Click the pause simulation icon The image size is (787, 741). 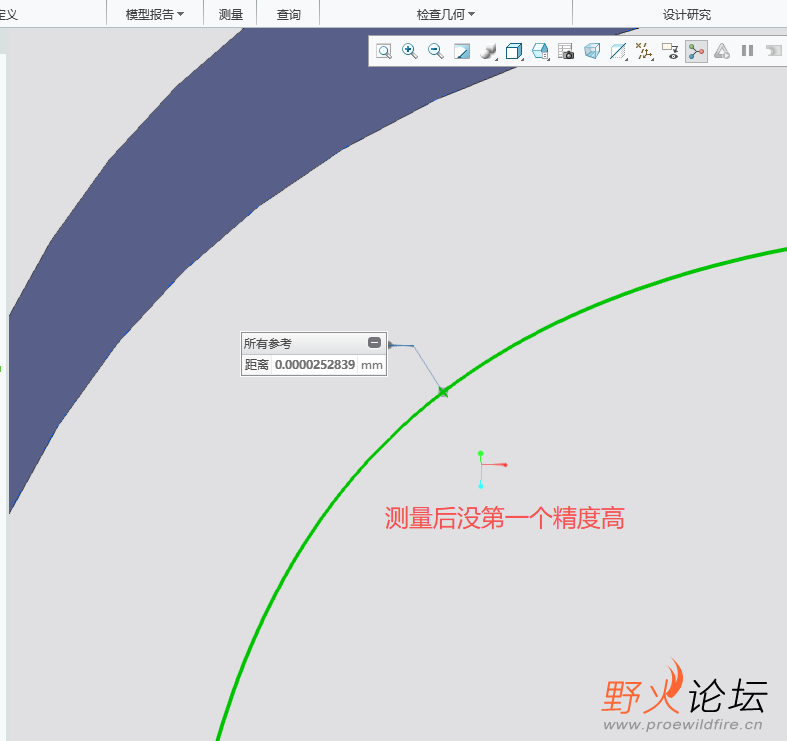747,51
